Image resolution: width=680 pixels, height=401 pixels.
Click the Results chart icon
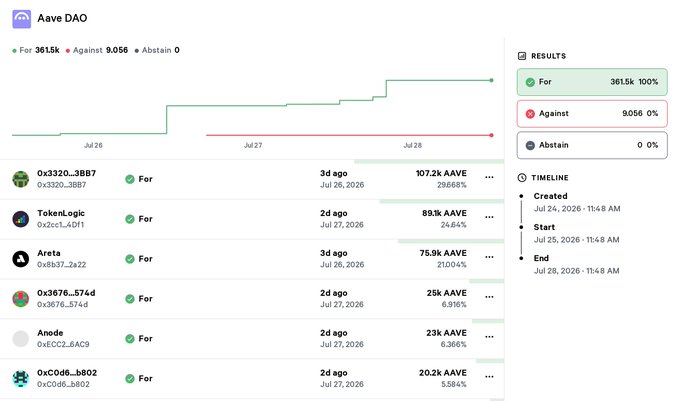[522, 56]
